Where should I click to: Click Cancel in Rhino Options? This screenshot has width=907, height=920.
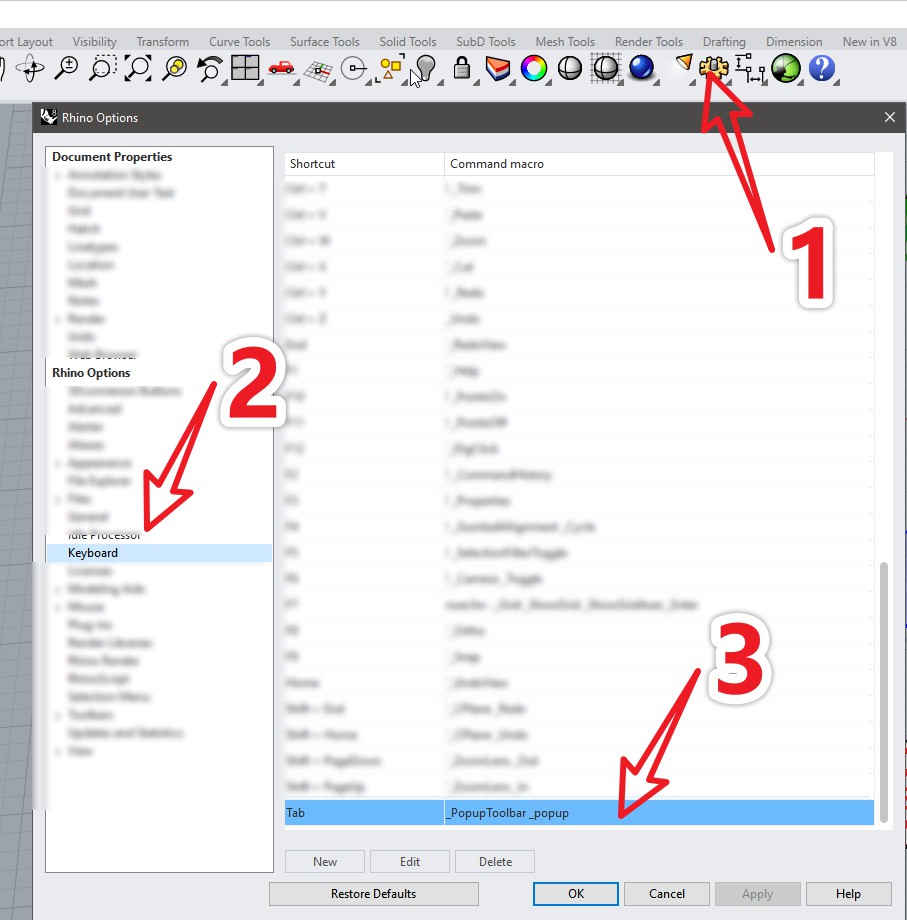coord(666,894)
